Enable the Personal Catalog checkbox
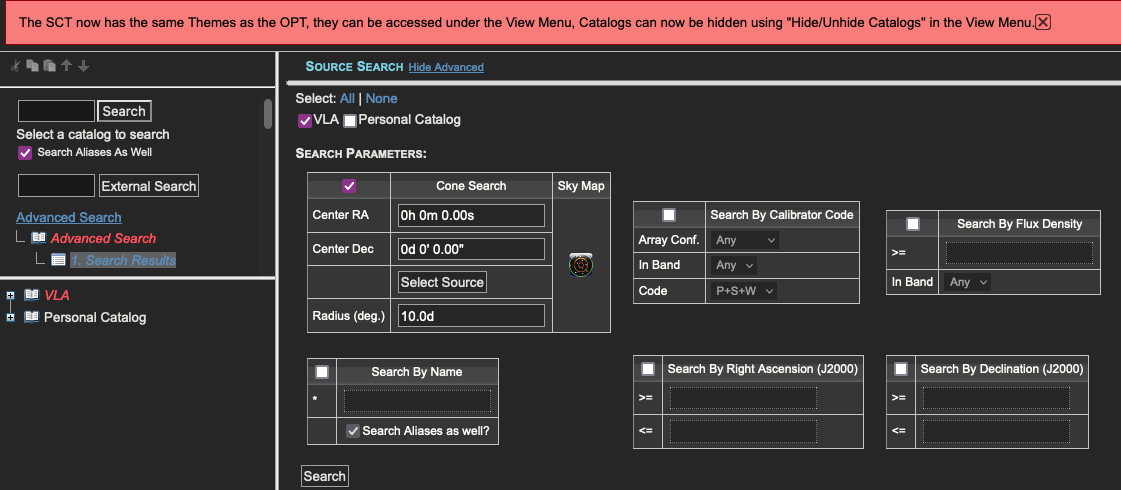The image size is (1121, 490). (350, 120)
